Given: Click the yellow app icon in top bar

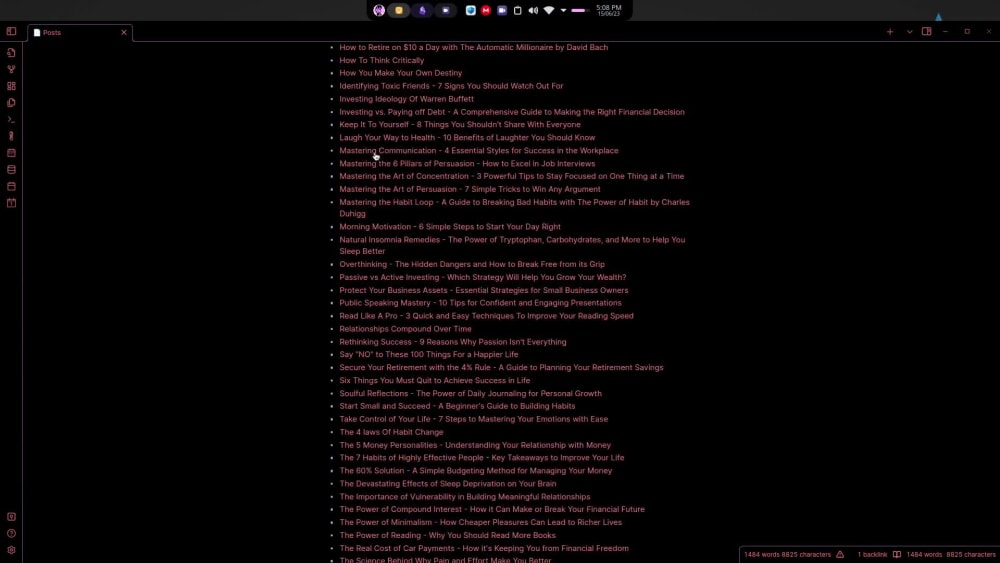Looking at the screenshot, I should coord(399,10).
